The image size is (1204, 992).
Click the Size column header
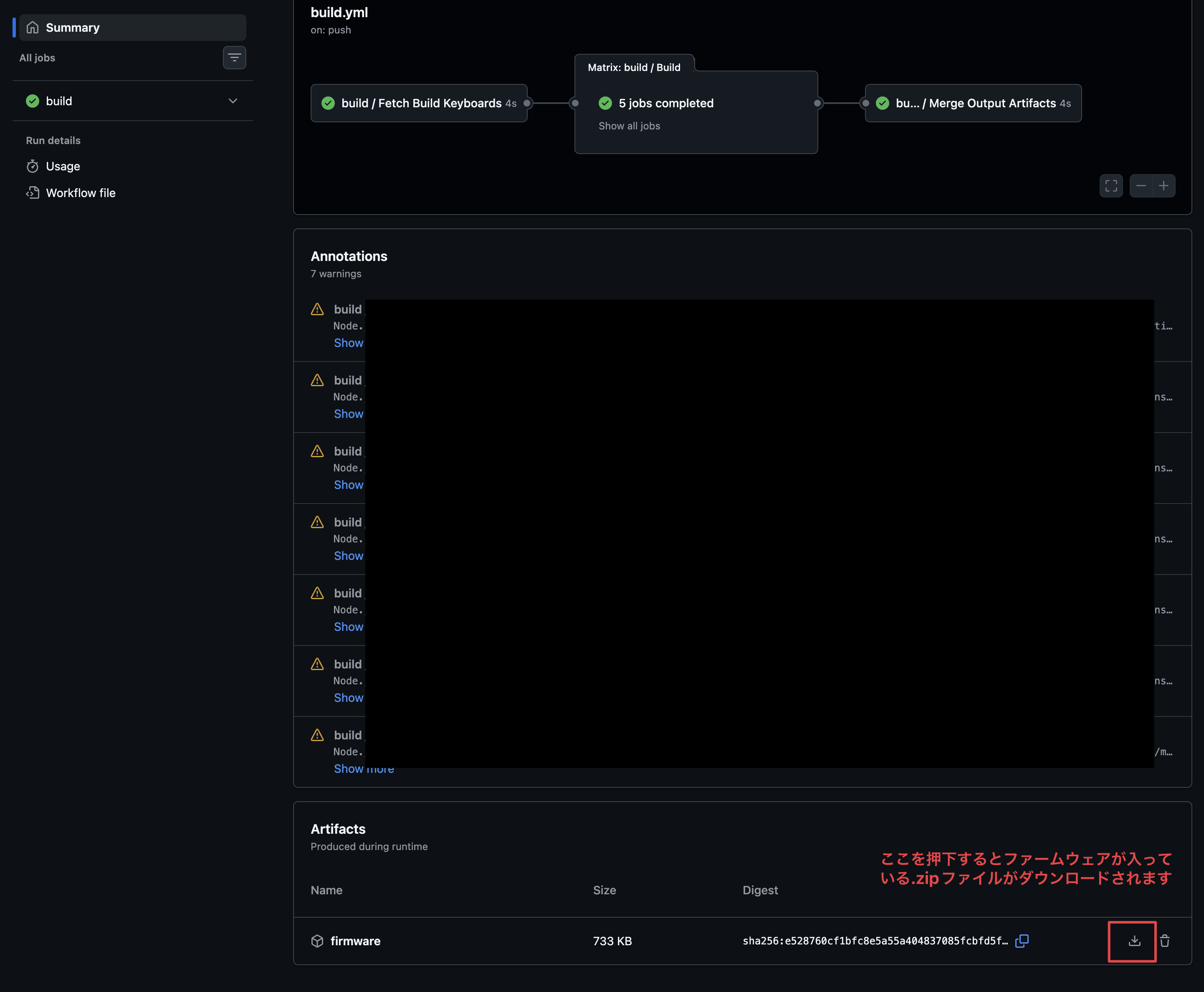pyautogui.click(x=604, y=890)
